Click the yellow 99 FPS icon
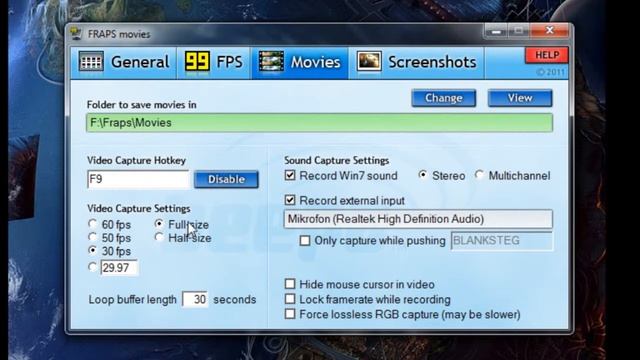The image size is (640, 360). [197, 62]
